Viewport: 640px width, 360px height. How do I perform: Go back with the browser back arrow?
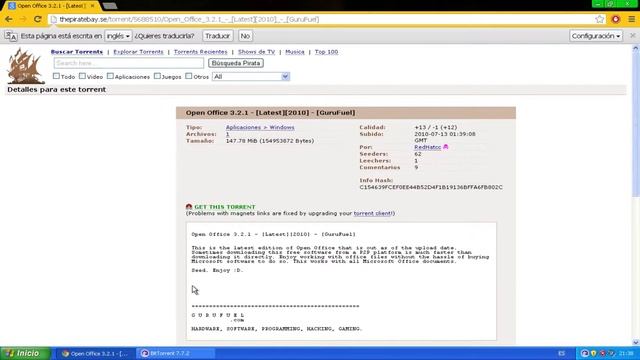[9, 19]
